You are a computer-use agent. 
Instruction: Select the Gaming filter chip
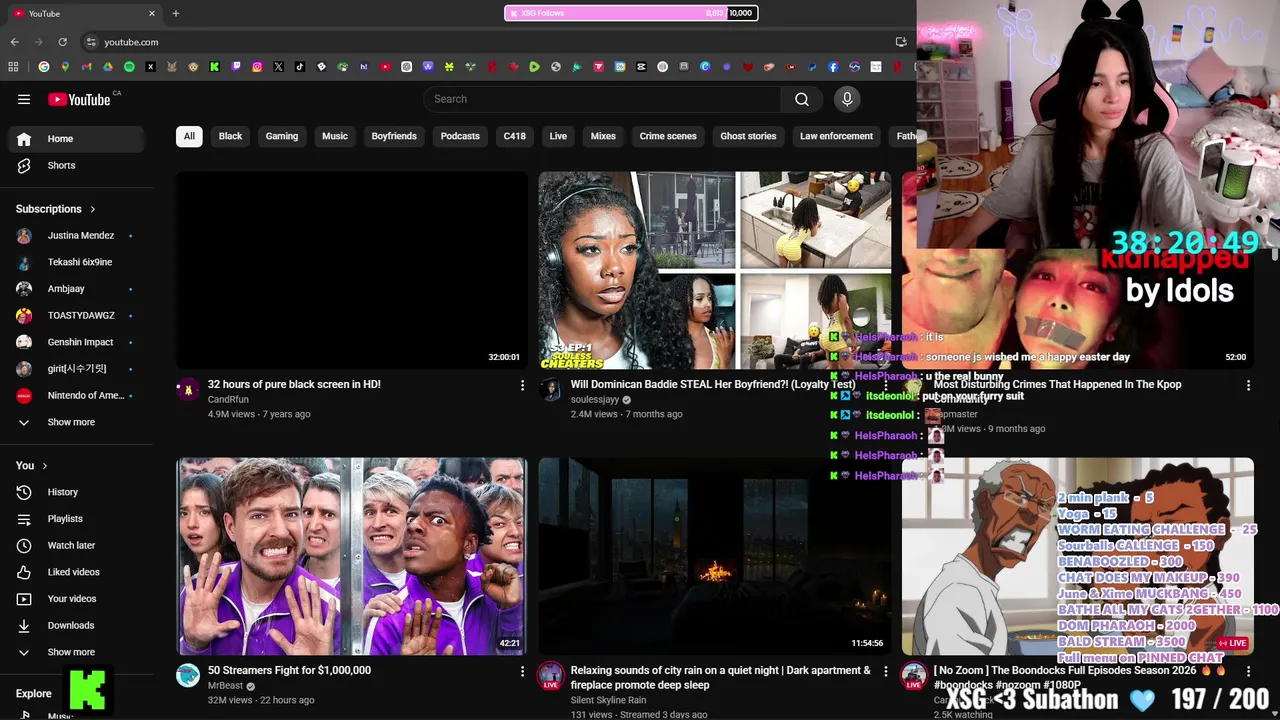[x=282, y=136]
